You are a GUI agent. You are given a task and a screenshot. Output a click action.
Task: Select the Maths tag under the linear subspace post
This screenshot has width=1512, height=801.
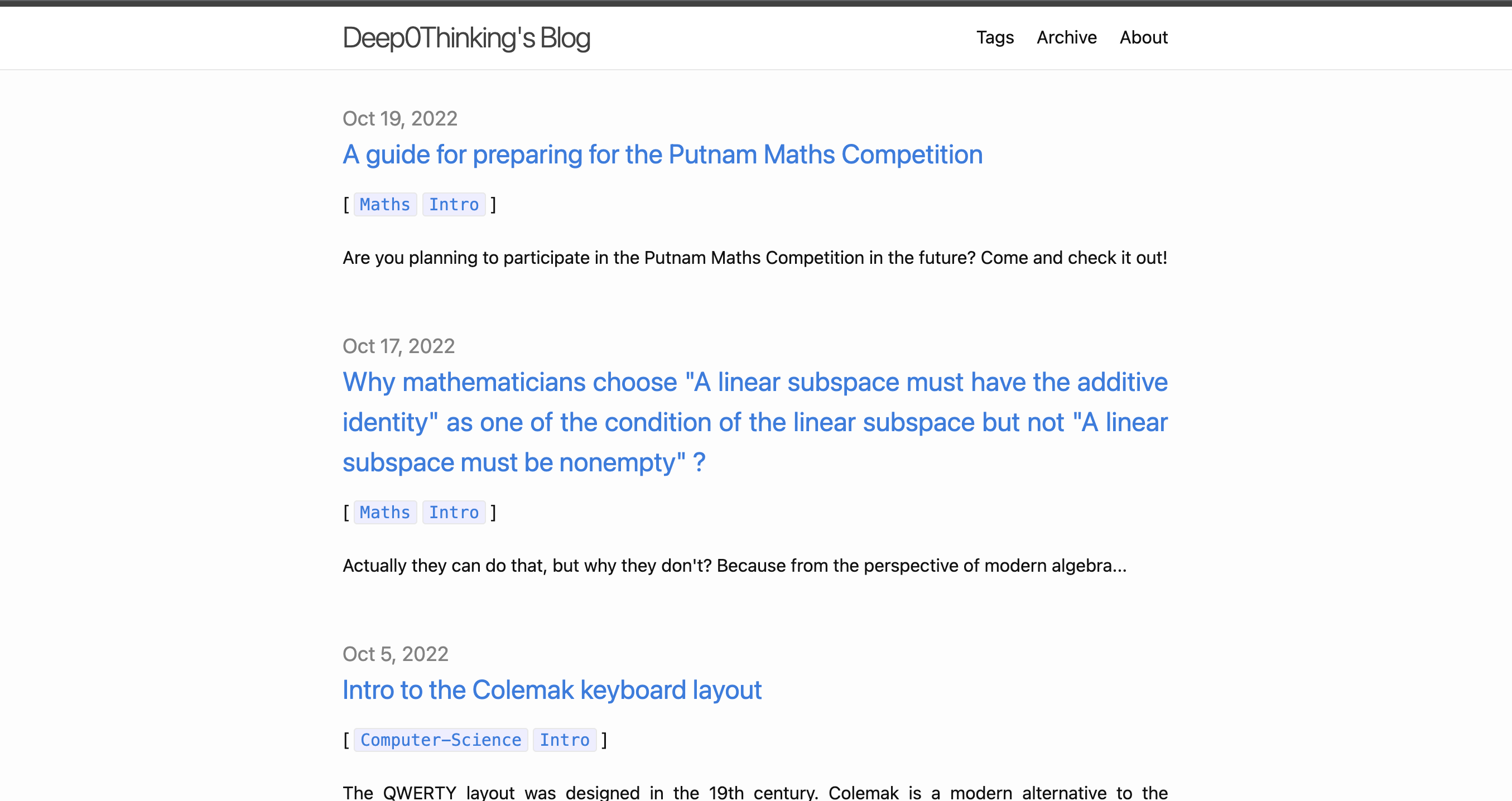[x=385, y=512]
